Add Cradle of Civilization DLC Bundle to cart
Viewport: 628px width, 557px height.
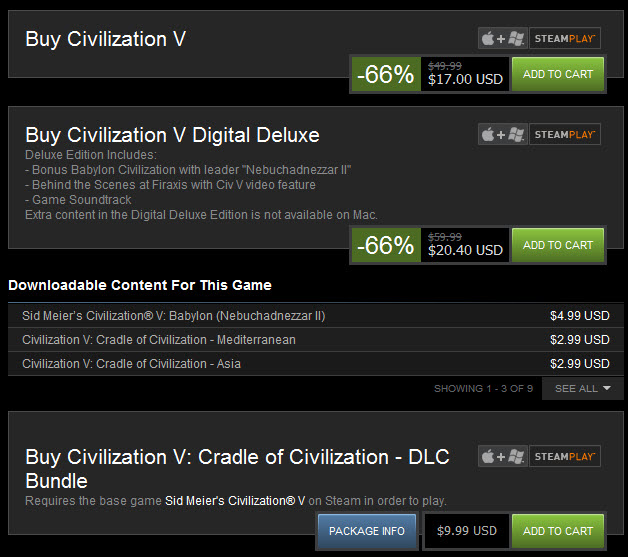tap(558, 531)
